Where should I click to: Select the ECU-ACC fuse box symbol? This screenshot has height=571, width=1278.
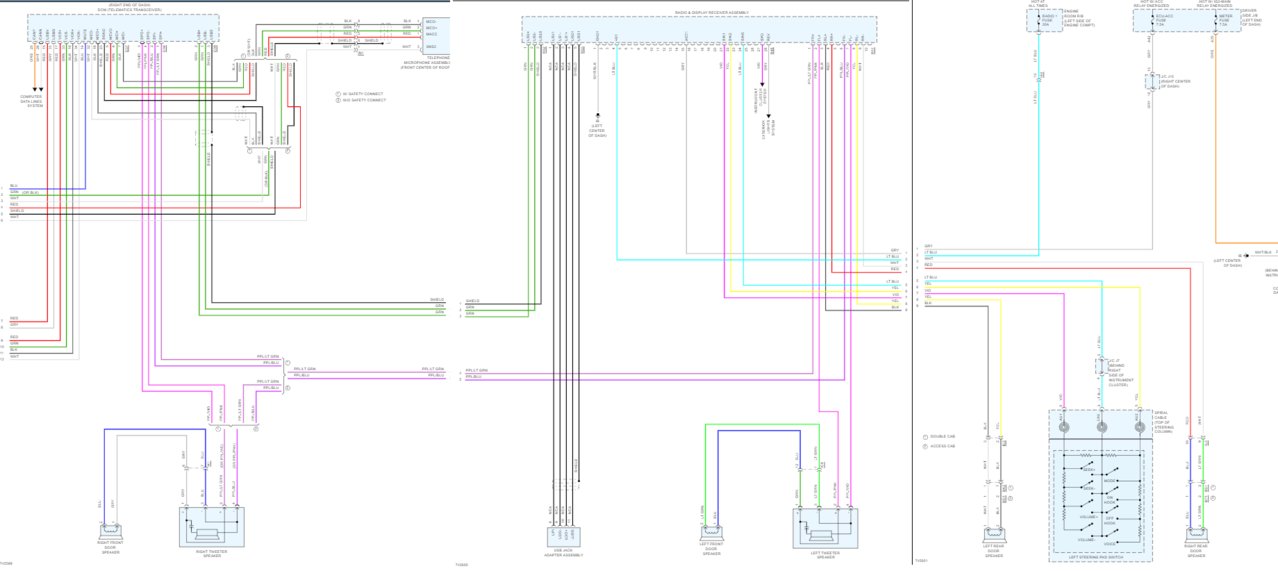[1161, 20]
